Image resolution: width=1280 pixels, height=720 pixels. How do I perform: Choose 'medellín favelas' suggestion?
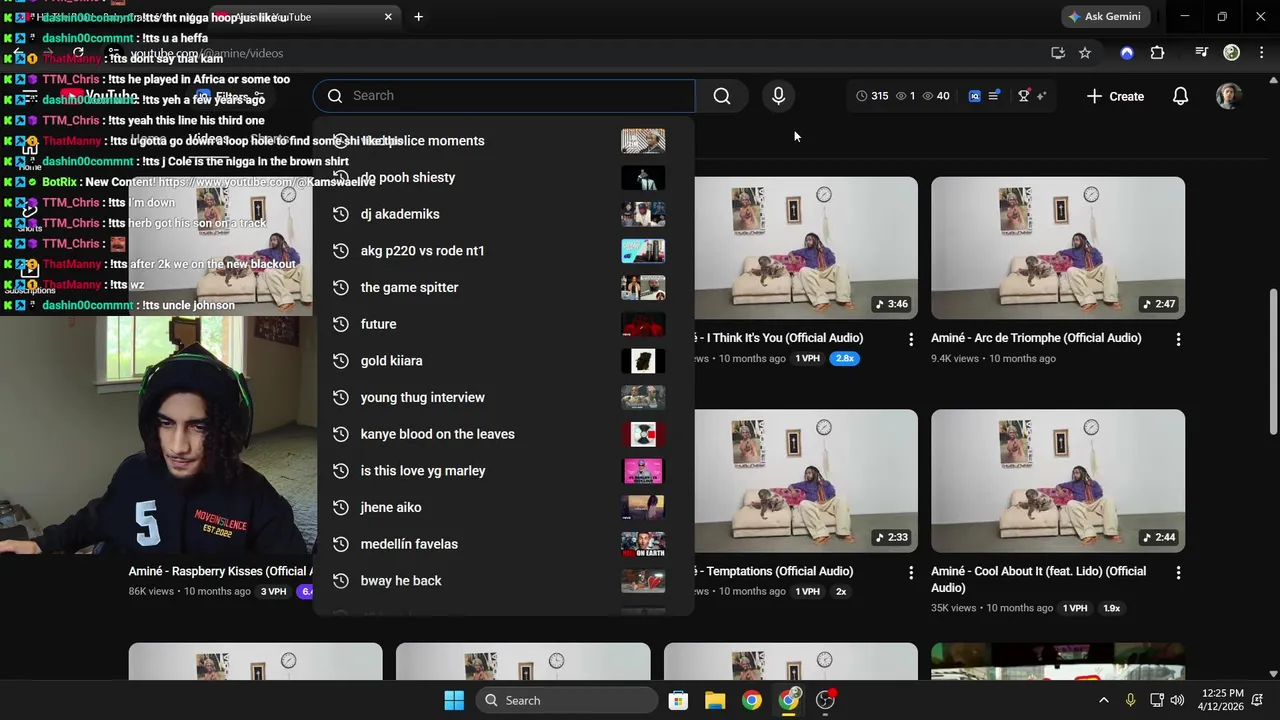click(504, 544)
